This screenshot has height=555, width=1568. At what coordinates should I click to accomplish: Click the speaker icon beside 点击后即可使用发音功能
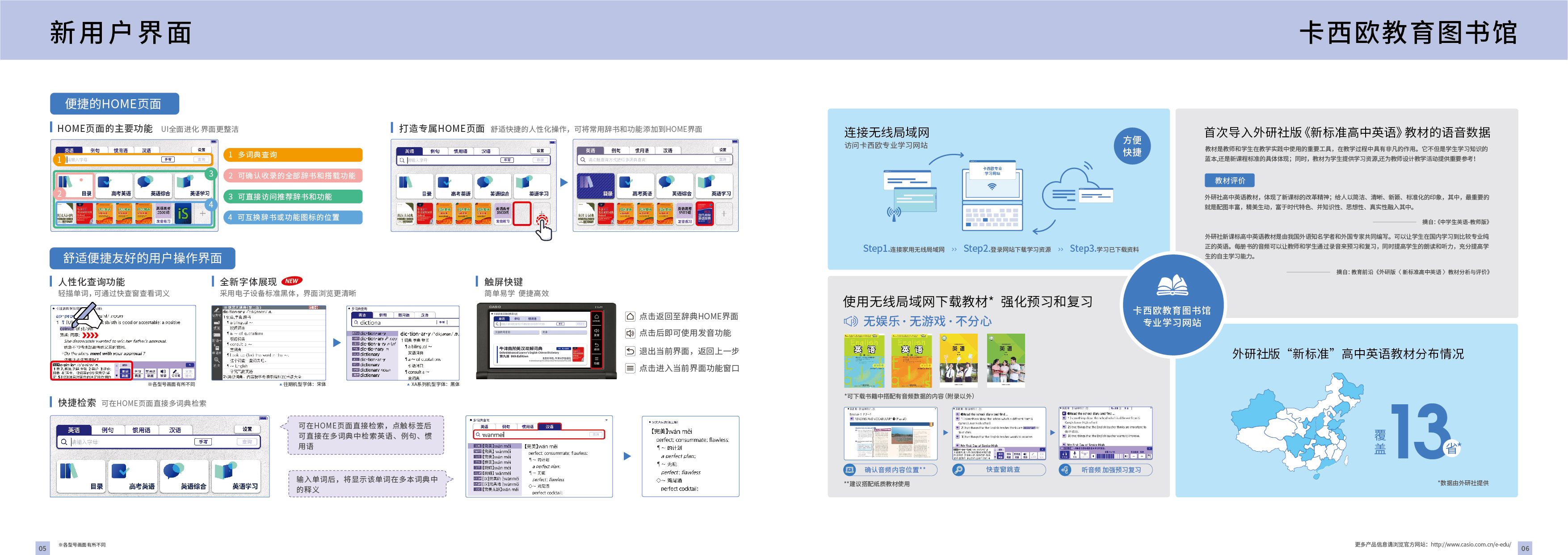point(631,333)
